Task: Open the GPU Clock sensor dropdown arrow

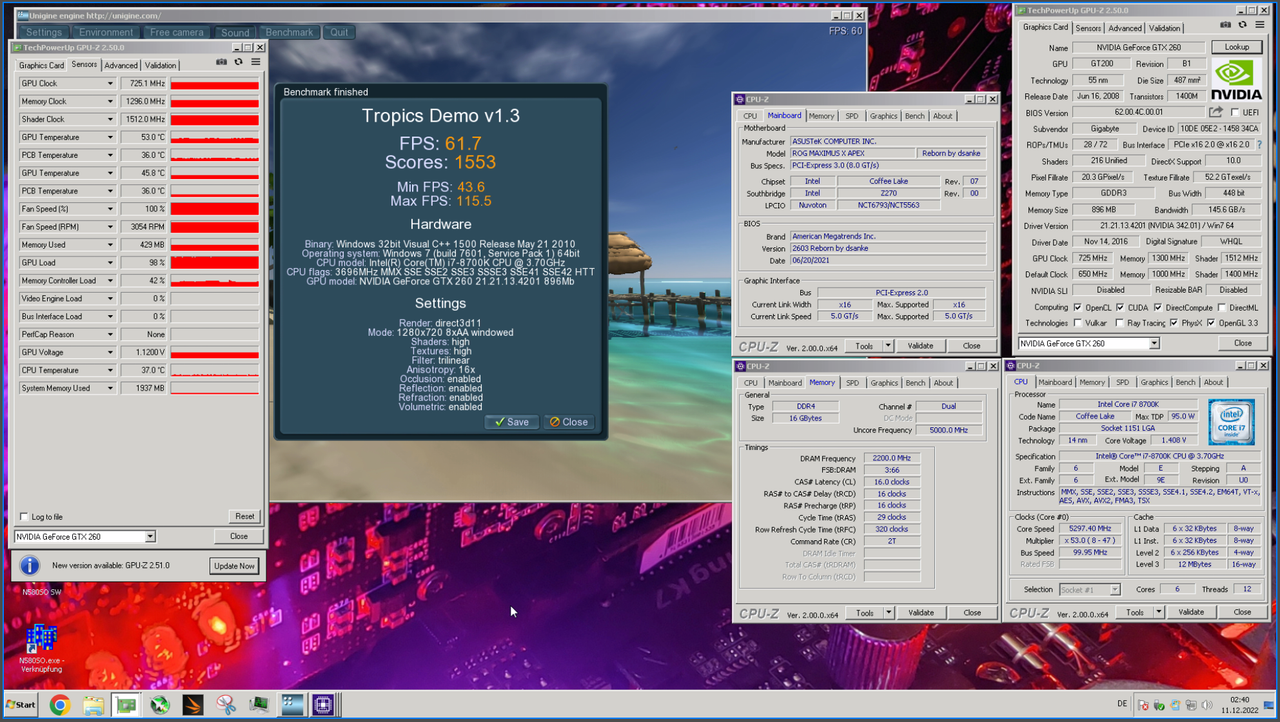Action: click(x=110, y=83)
